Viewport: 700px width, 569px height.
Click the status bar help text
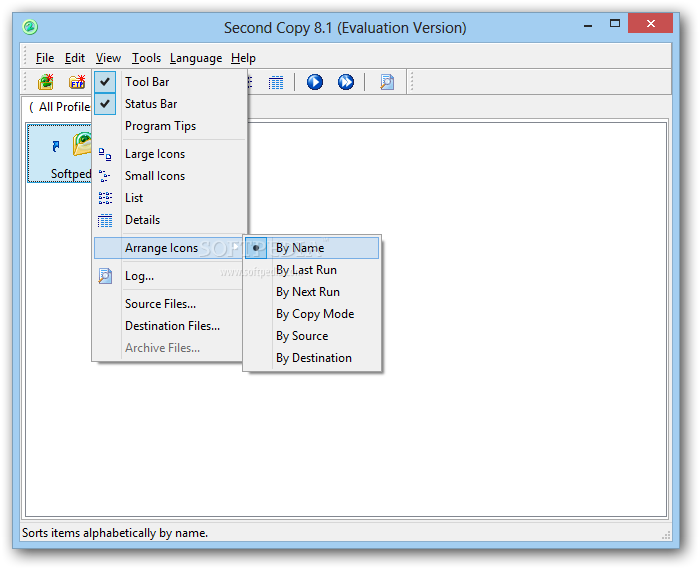pos(115,533)
